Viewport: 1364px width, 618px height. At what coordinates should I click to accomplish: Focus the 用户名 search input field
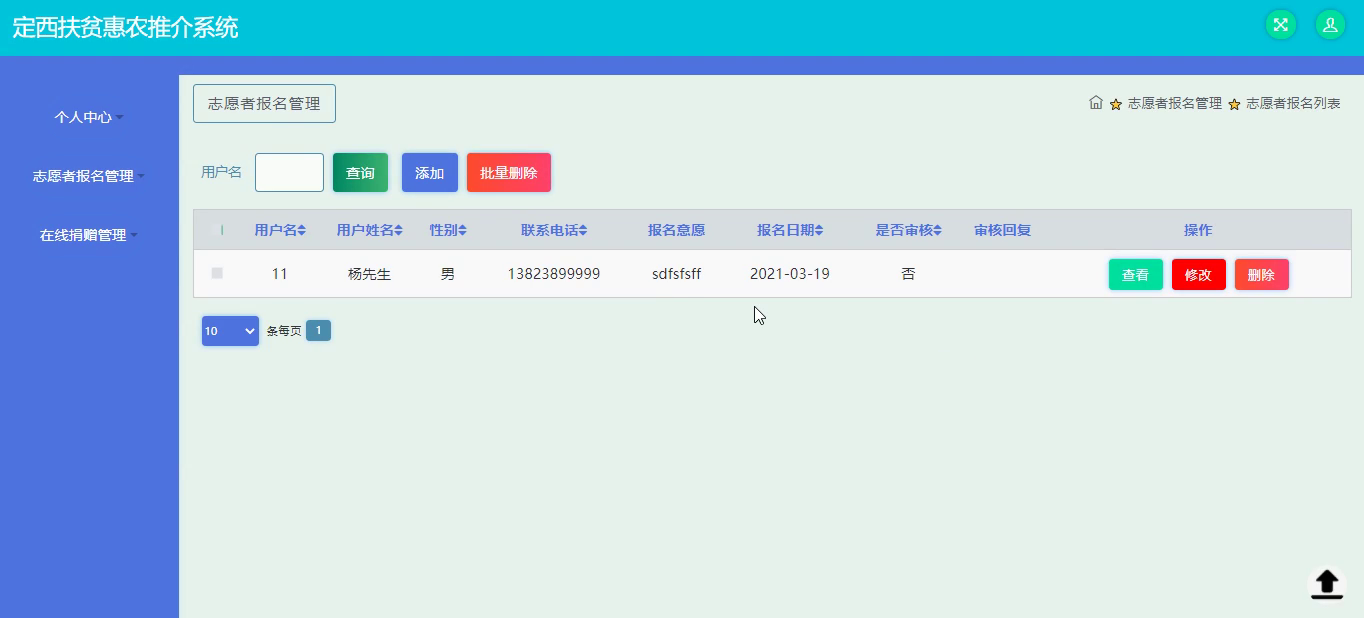pos(289,172)
